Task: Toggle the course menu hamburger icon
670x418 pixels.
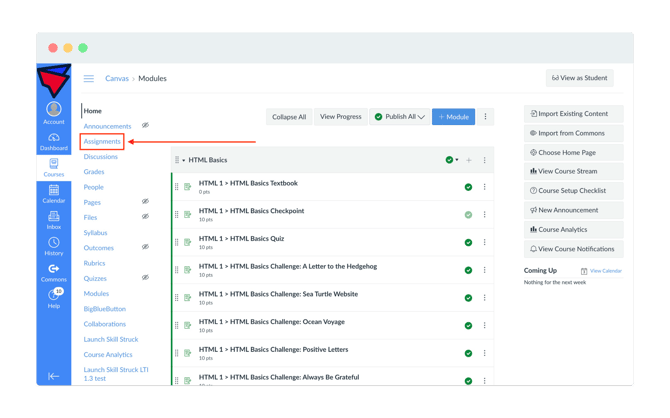Action: (89, 79)
